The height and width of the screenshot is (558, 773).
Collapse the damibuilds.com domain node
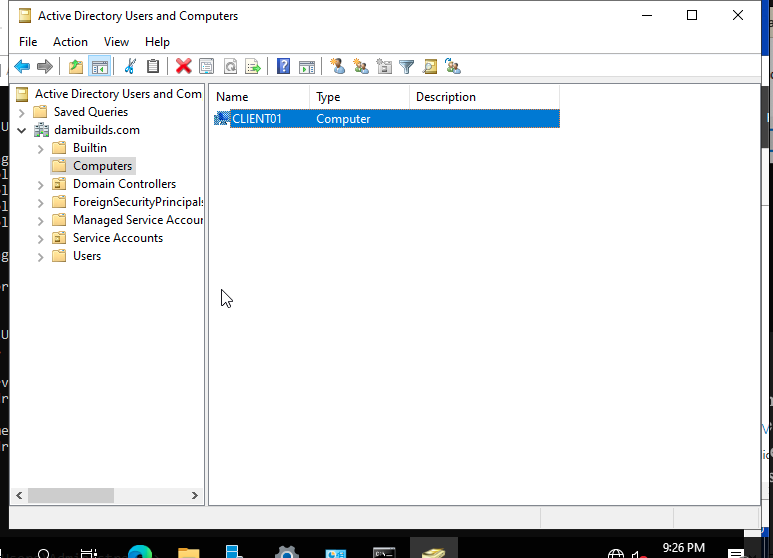click(x=21, y=131)
